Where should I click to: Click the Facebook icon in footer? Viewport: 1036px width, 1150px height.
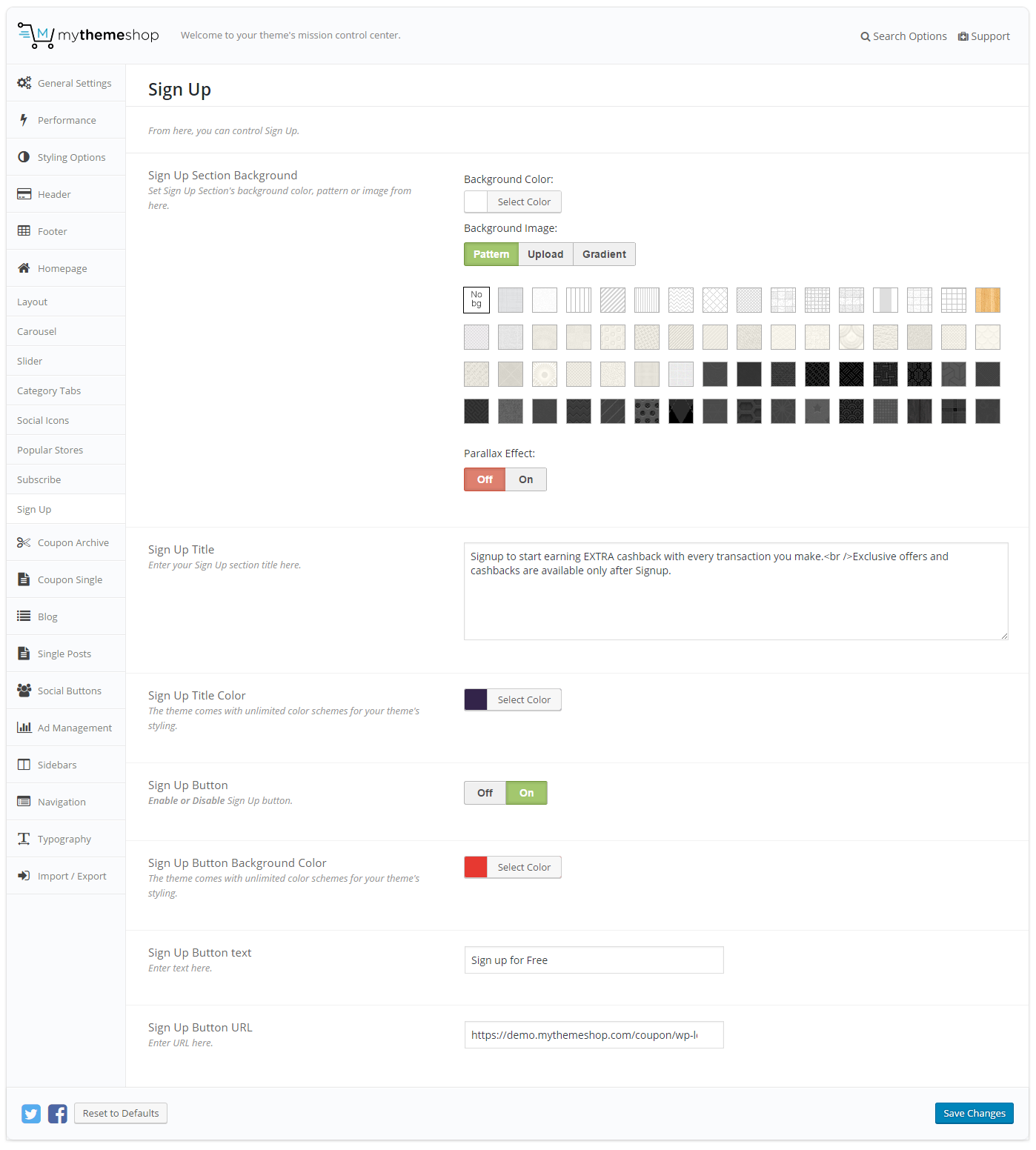(58, 1114)
